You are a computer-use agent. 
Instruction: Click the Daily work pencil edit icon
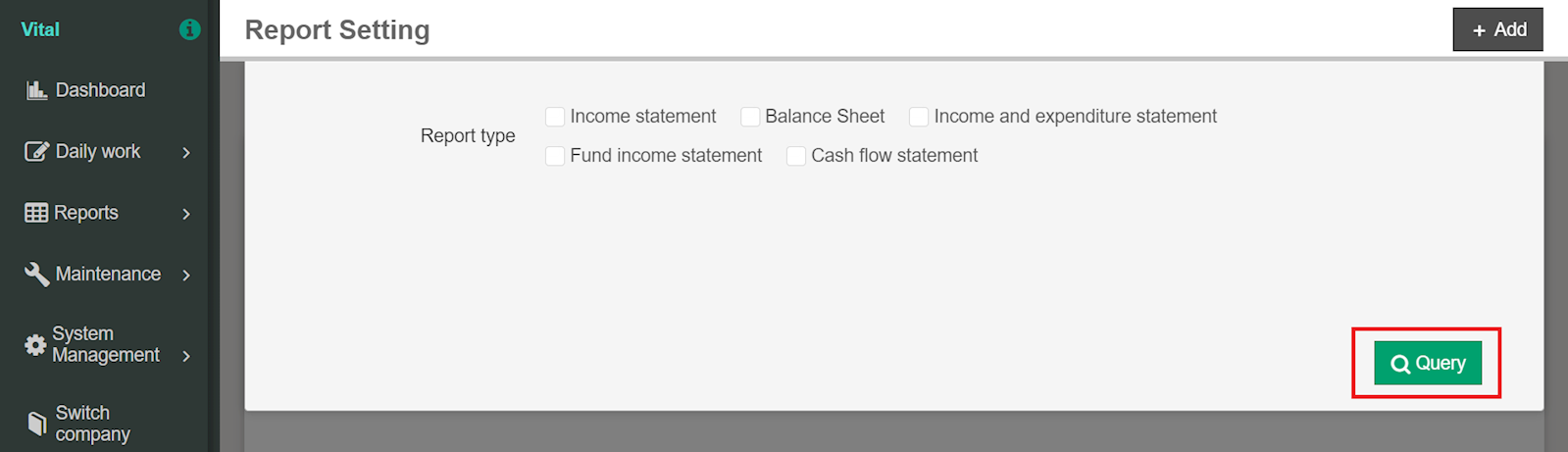[36, 151]
